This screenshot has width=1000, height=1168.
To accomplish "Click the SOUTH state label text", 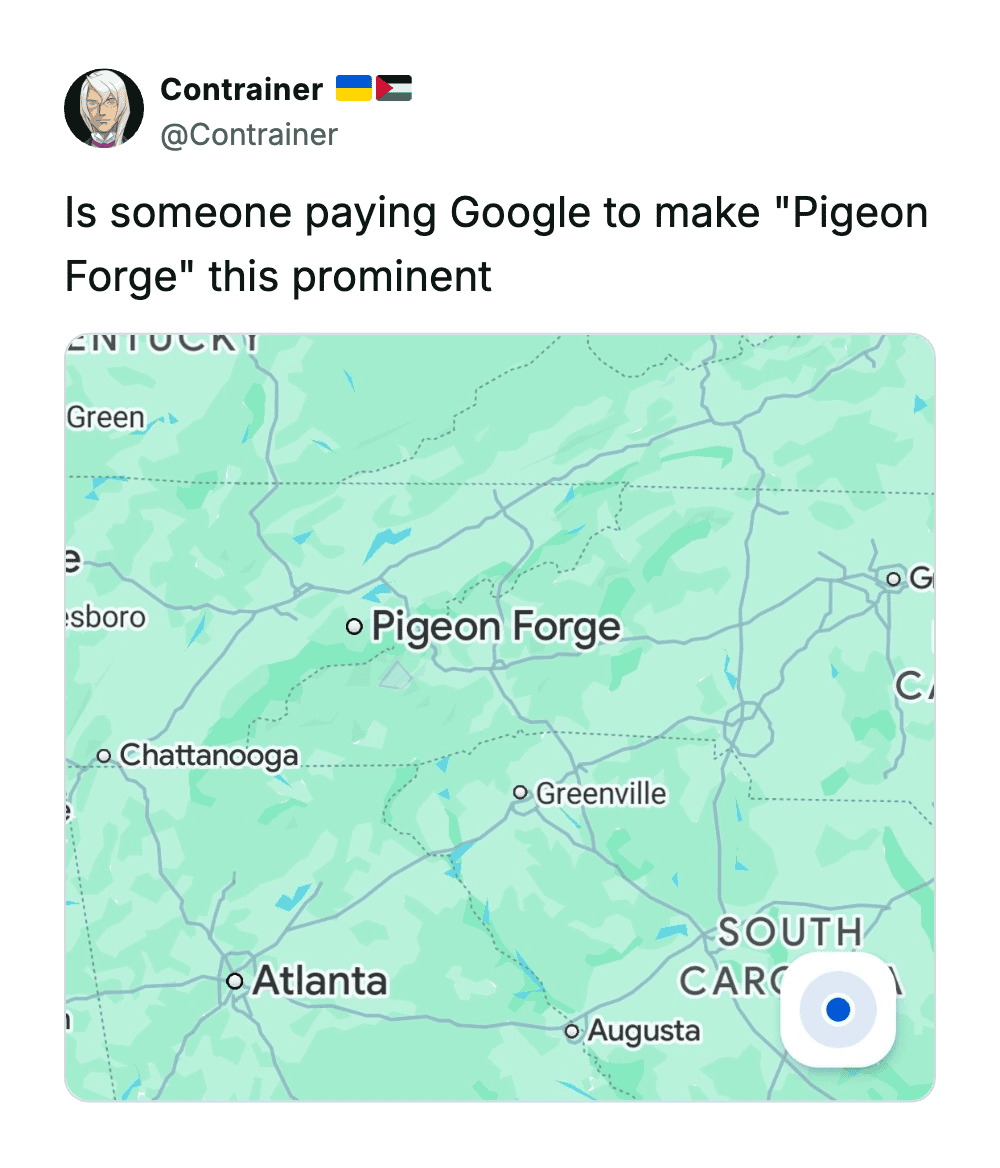I will pos(790,932).
